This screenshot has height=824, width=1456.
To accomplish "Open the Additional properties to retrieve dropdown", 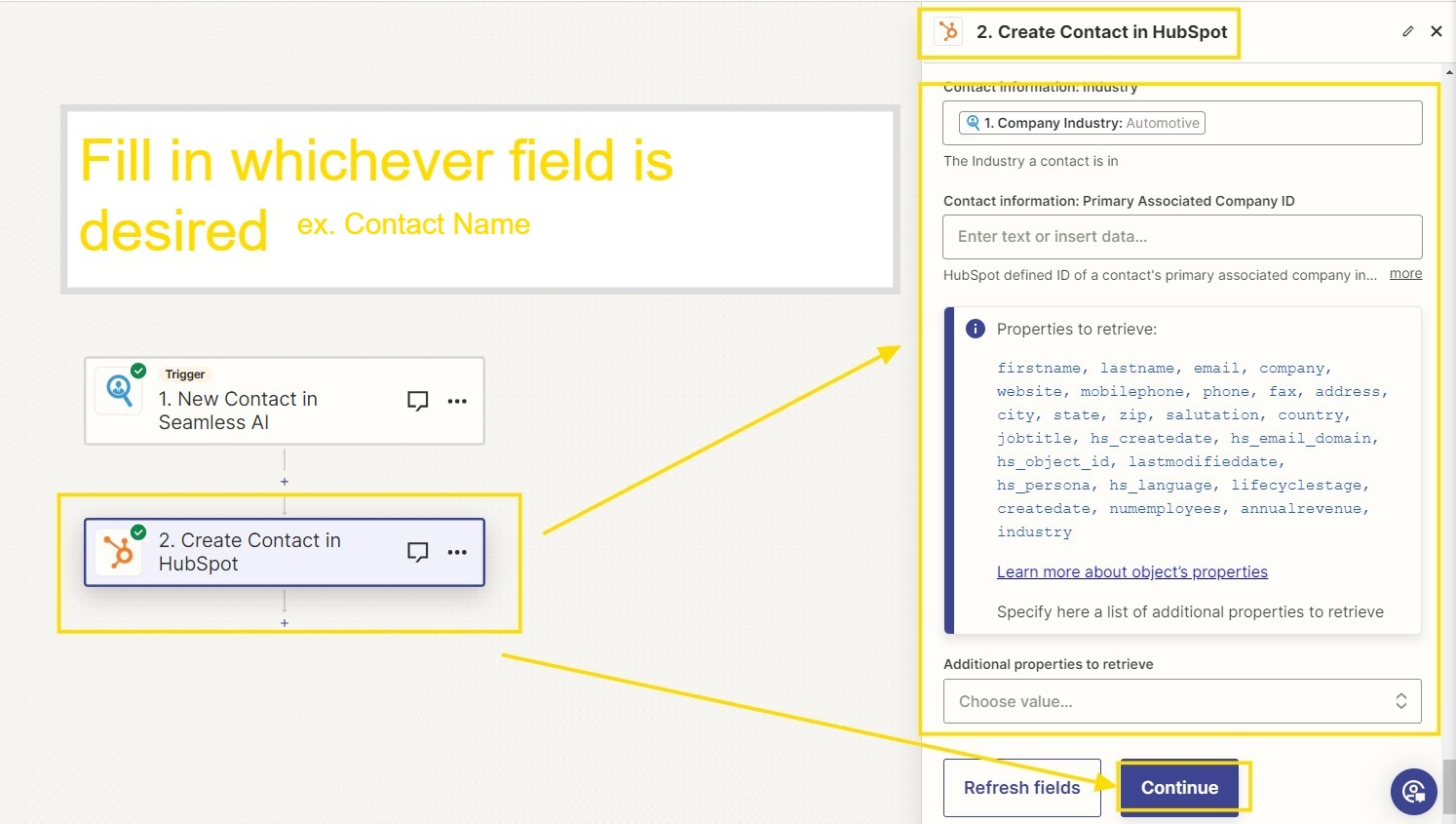I will tap(1182, 701).
